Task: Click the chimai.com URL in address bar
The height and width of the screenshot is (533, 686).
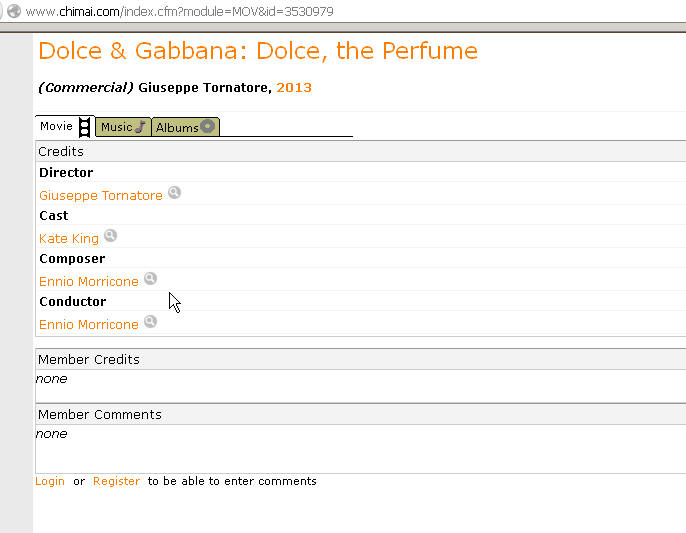Action: point(179,11)
